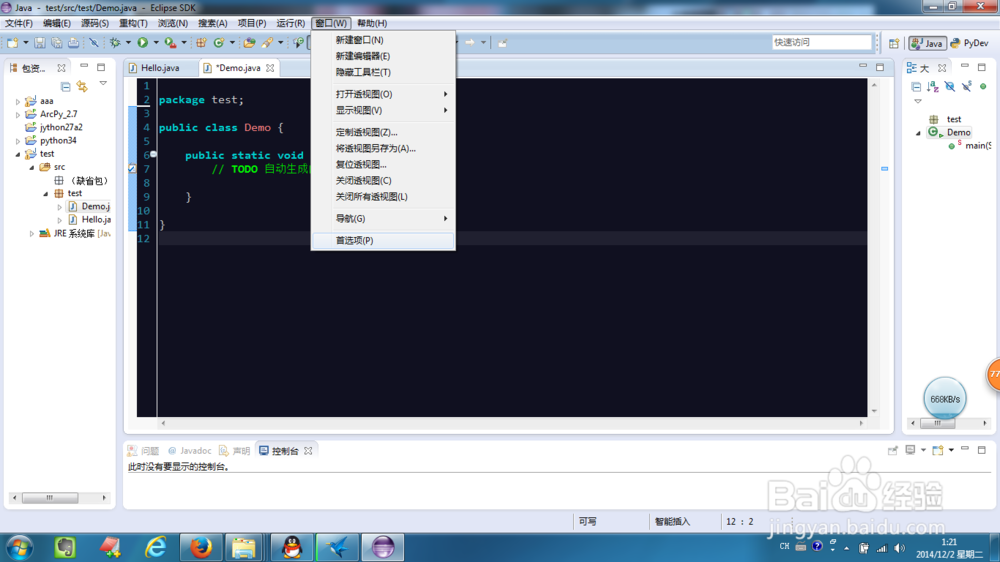Choose Preferences in Window menu

coord(383,240)
